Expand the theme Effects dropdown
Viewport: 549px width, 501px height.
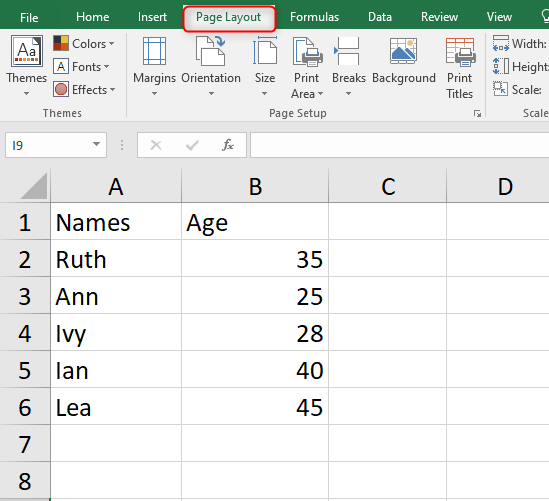click(84, 90)
